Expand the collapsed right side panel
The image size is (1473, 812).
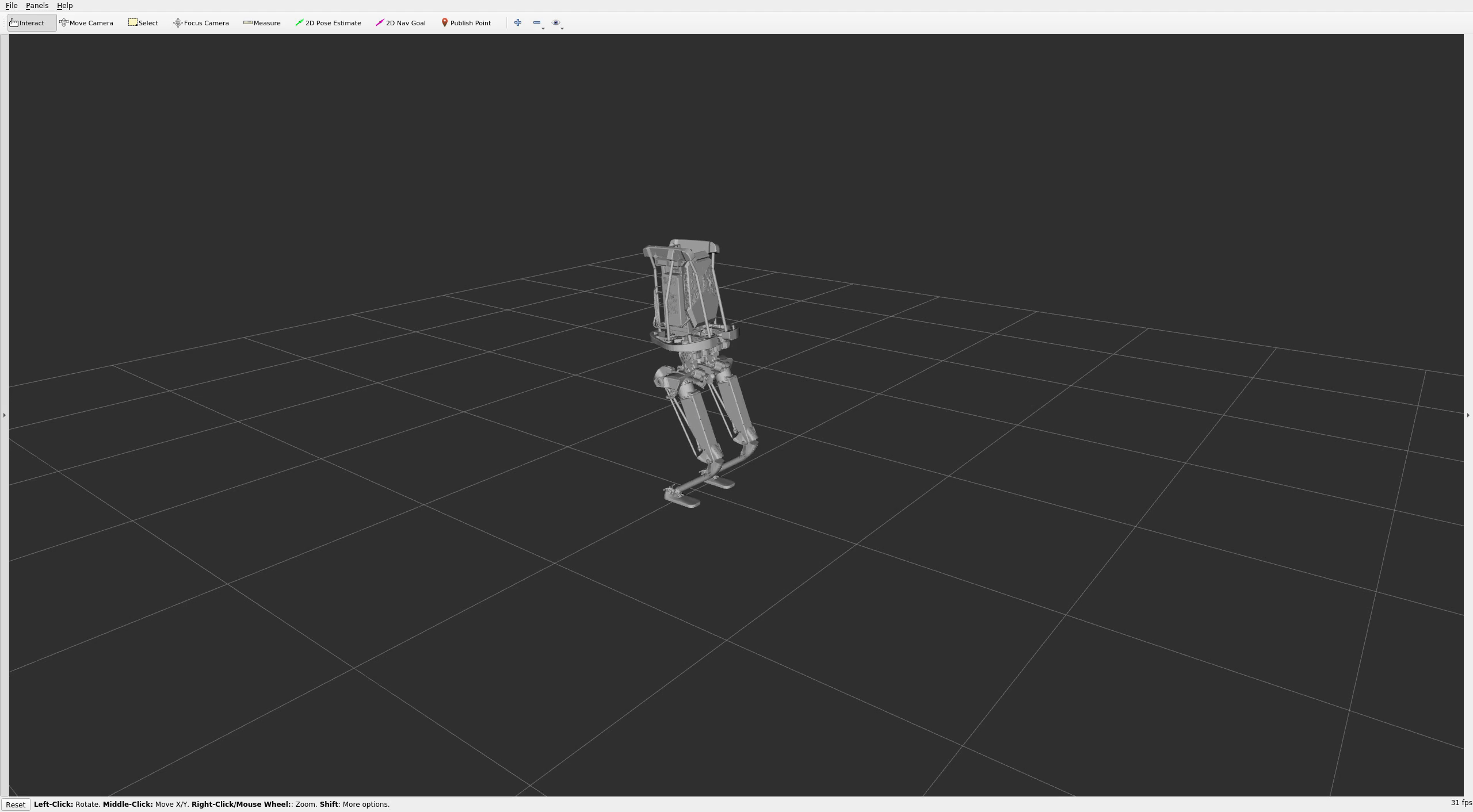[1468, 415]
